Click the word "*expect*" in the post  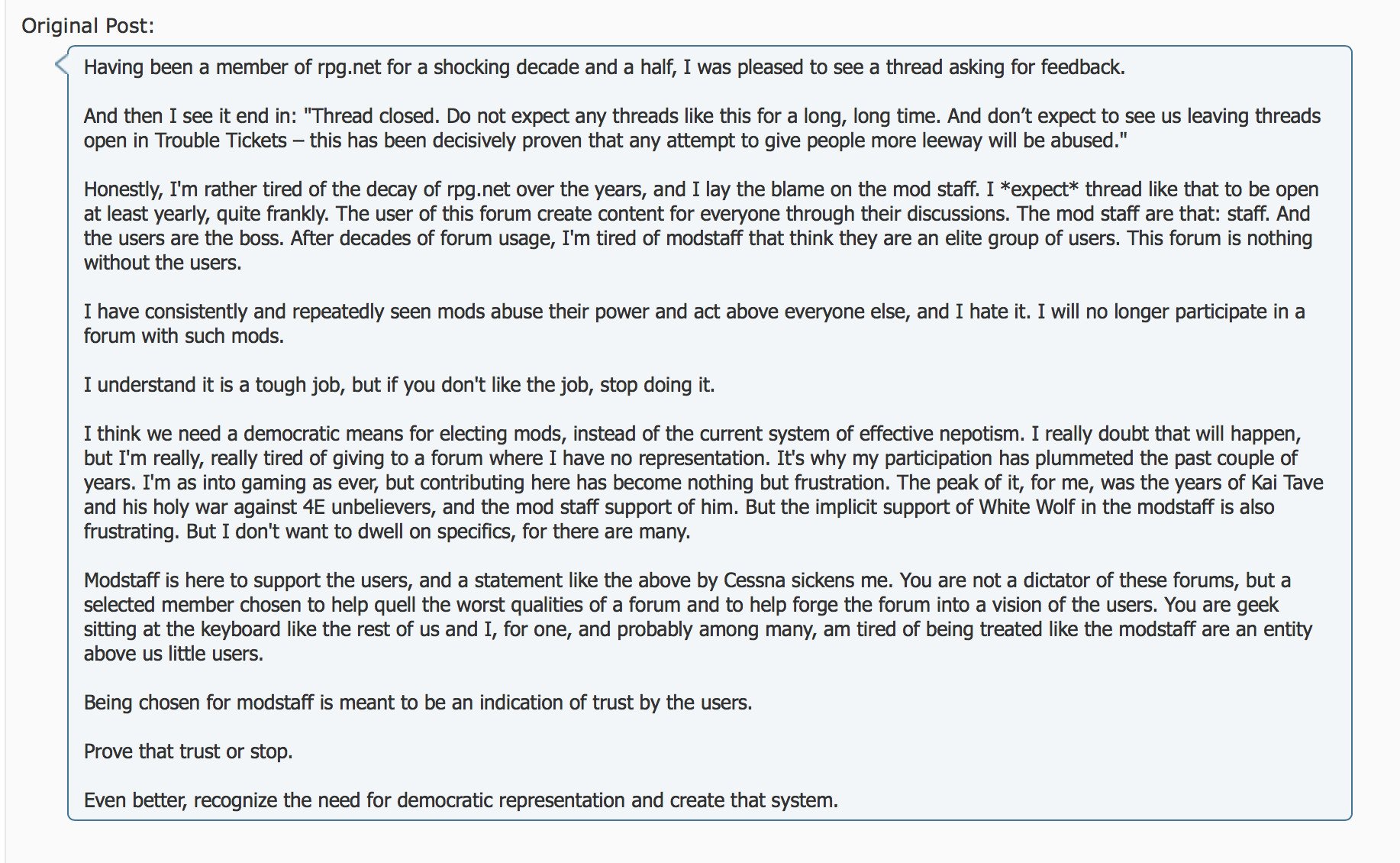[1039, 189]
